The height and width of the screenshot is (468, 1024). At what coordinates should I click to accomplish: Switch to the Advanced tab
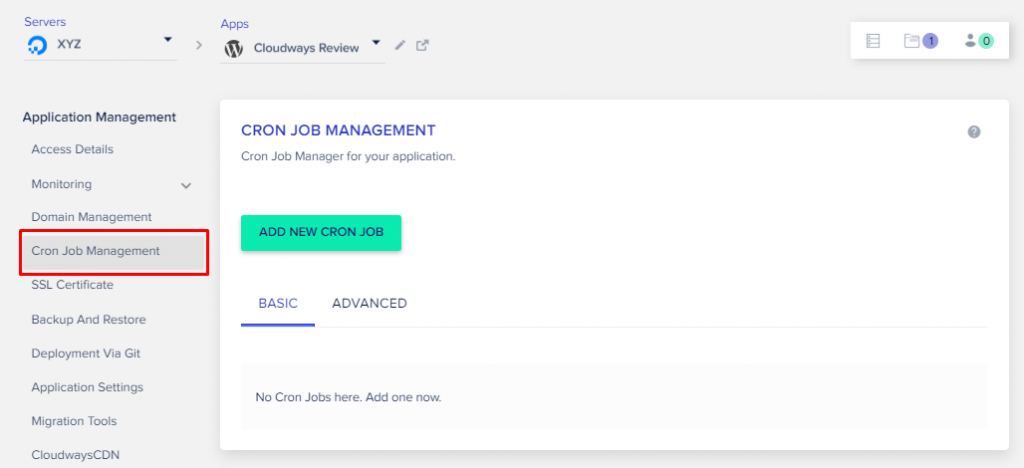(369, 303)
